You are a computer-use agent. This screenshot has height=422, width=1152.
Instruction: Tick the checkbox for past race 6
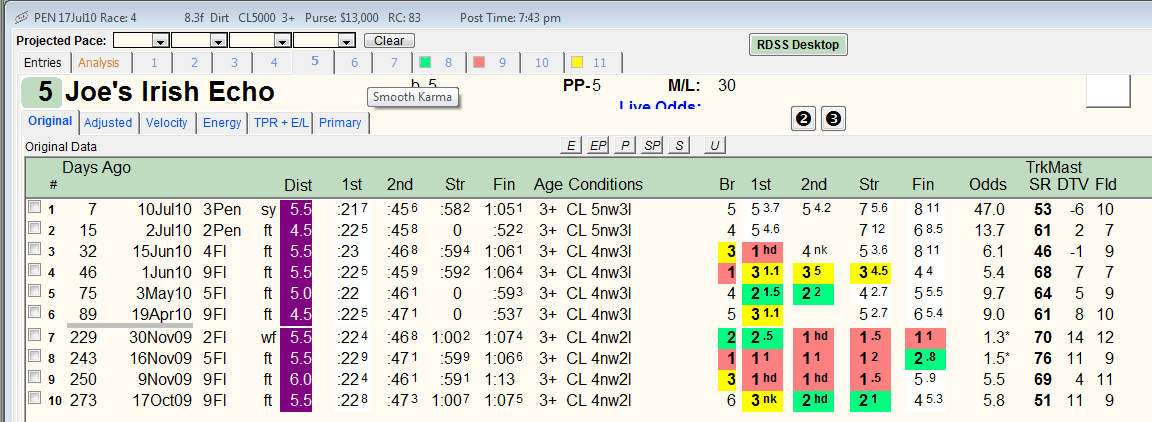[x=34, y=313]
